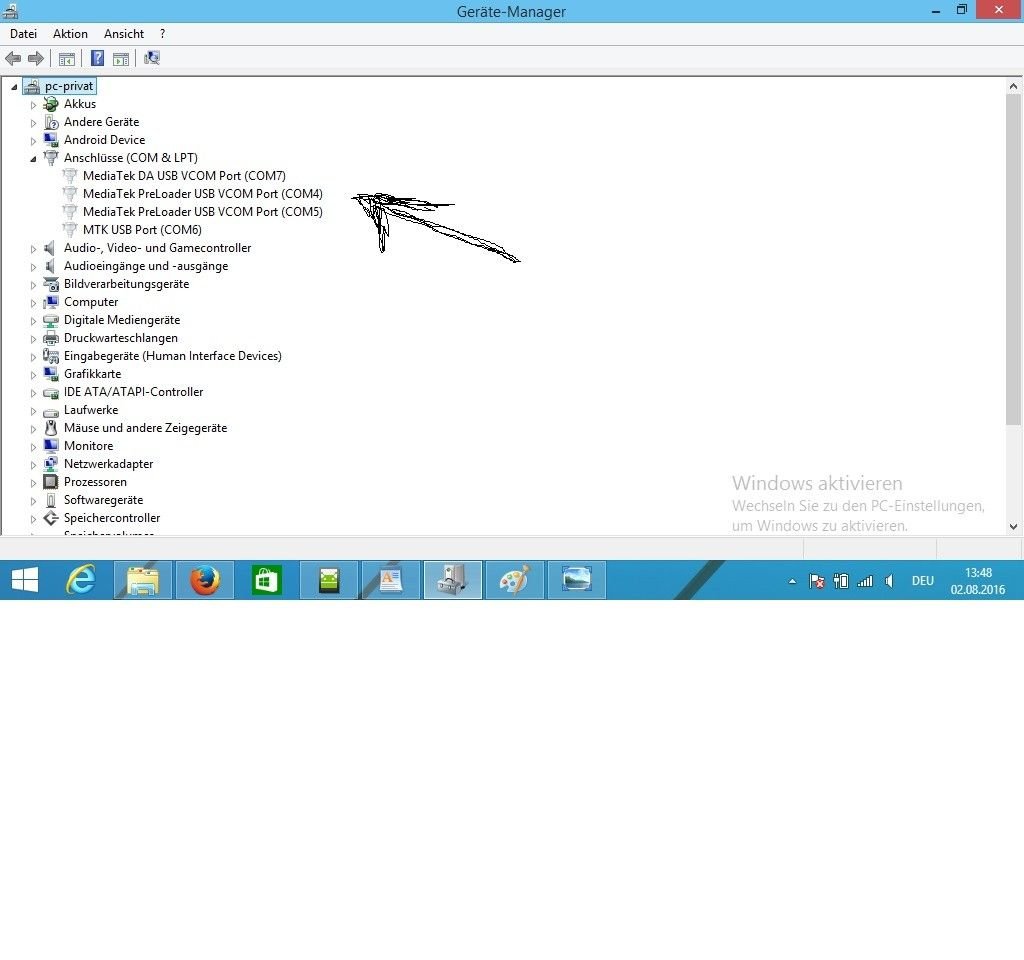Image resolution: width=1024 pixels, height=960 pixels.
Task: Click the scan for hardware changes icon
Action: pos(152,59)
